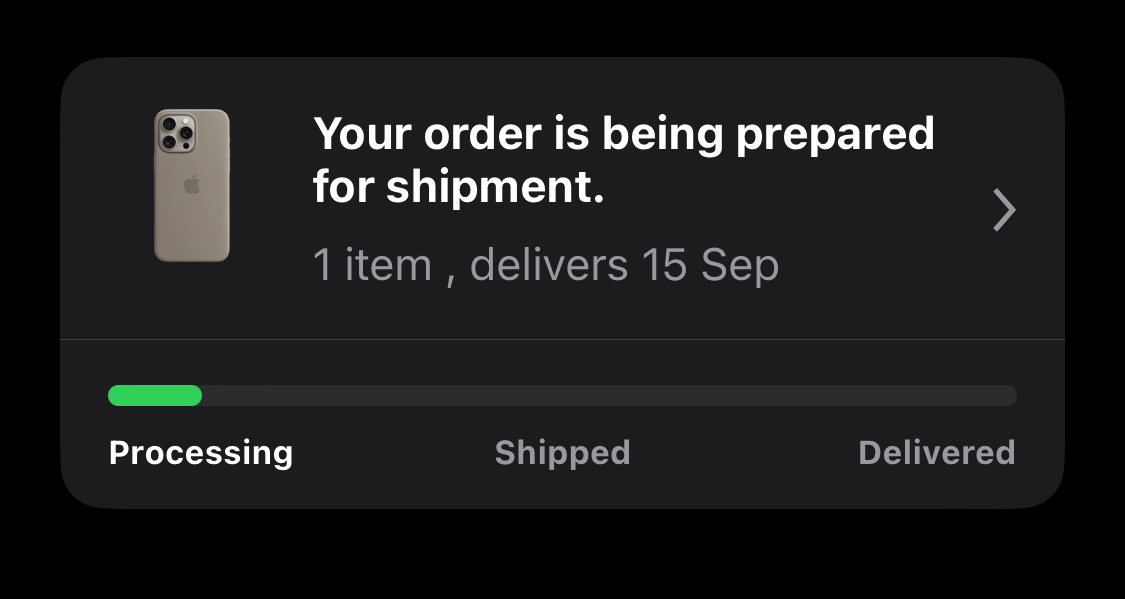Click the word "prepared" in the headline
Image resolution: width=1125 pixels, height=599 pixels.
click(x=835, y=136)
